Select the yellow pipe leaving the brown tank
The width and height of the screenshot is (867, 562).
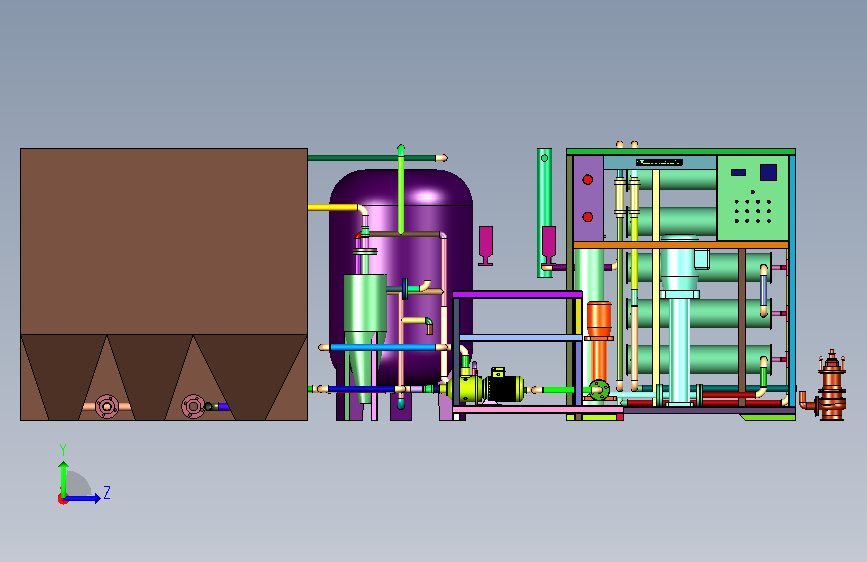[x=332, y=207]
